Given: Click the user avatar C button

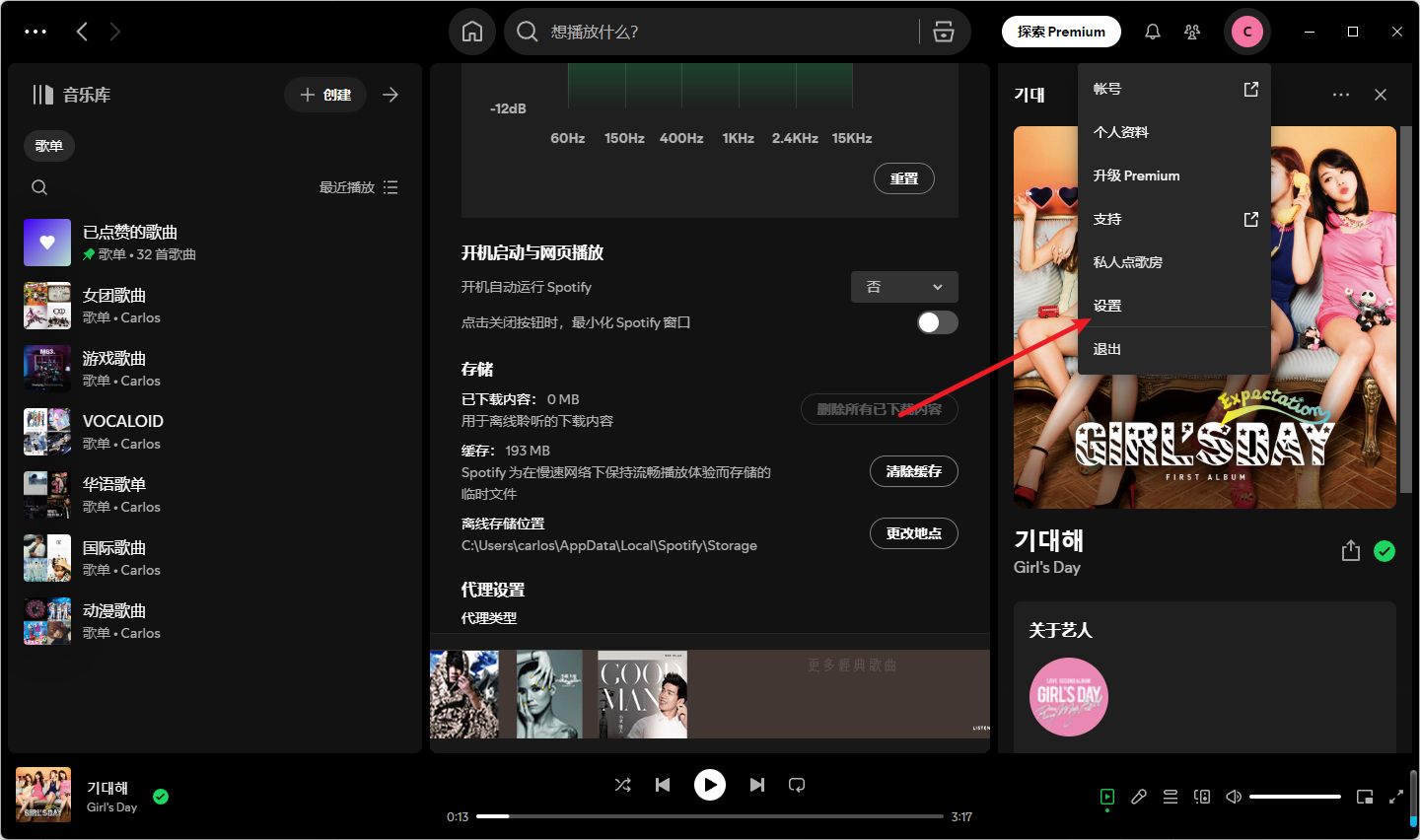Looking at the screenshot, I should [x=1247, y=32].
